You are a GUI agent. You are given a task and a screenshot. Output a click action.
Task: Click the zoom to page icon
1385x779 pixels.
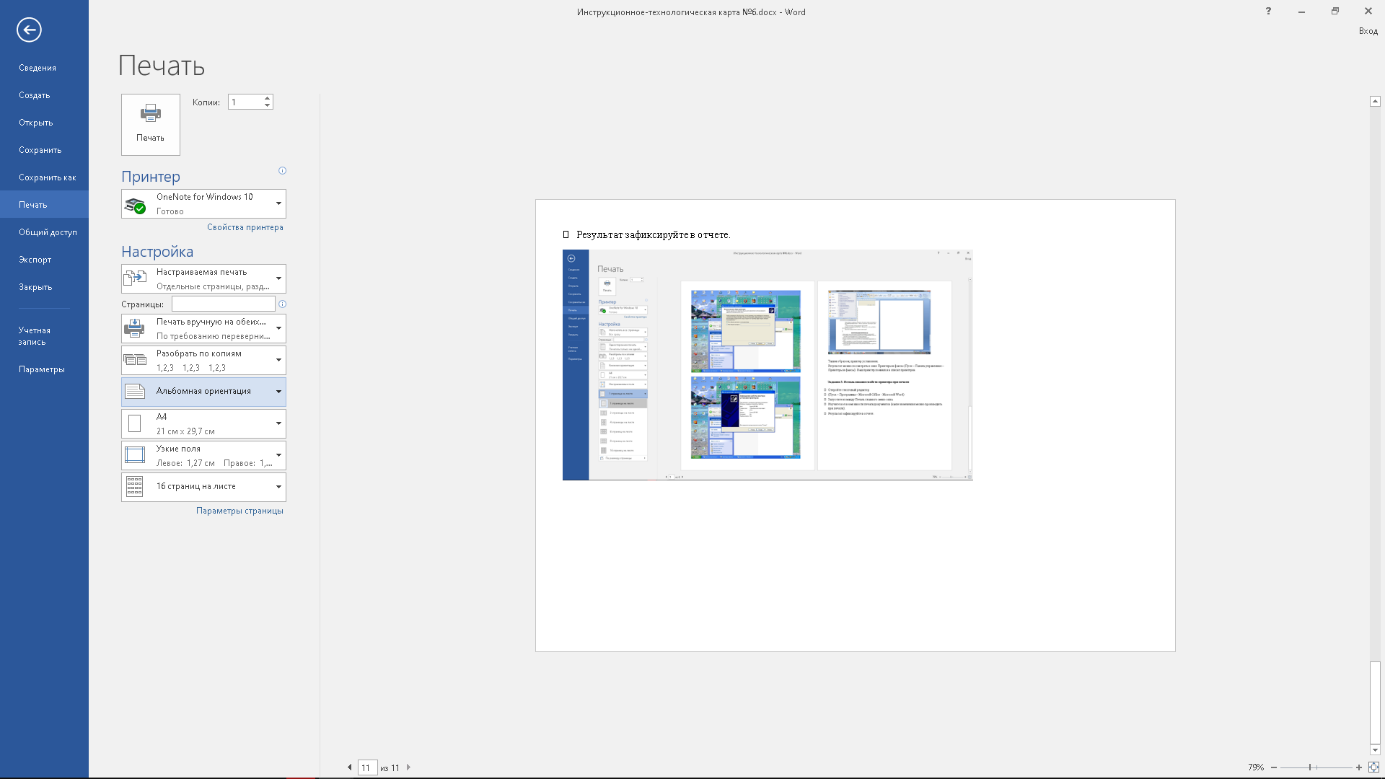1373,767
